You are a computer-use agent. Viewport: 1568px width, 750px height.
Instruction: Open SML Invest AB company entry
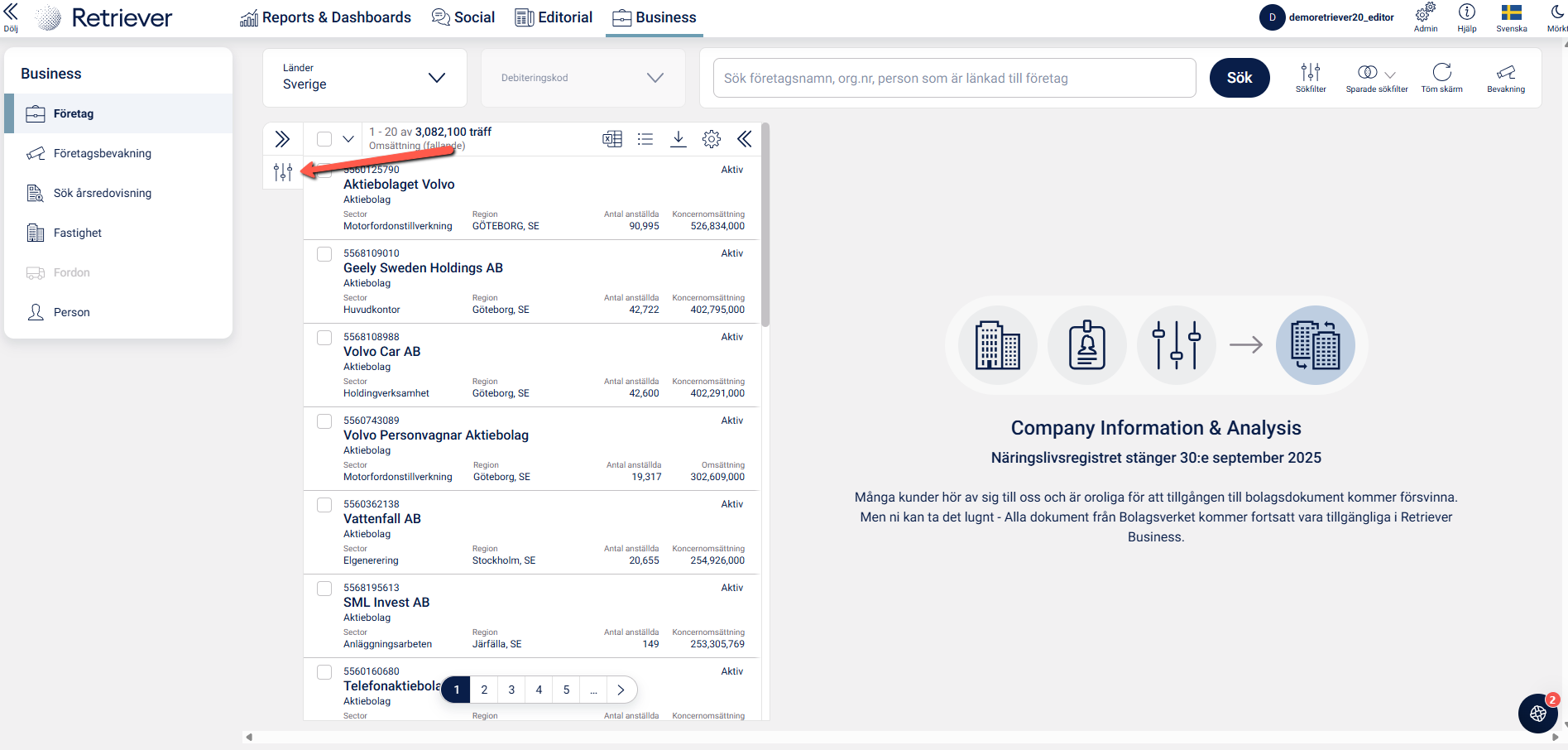(x=386, y=603)
